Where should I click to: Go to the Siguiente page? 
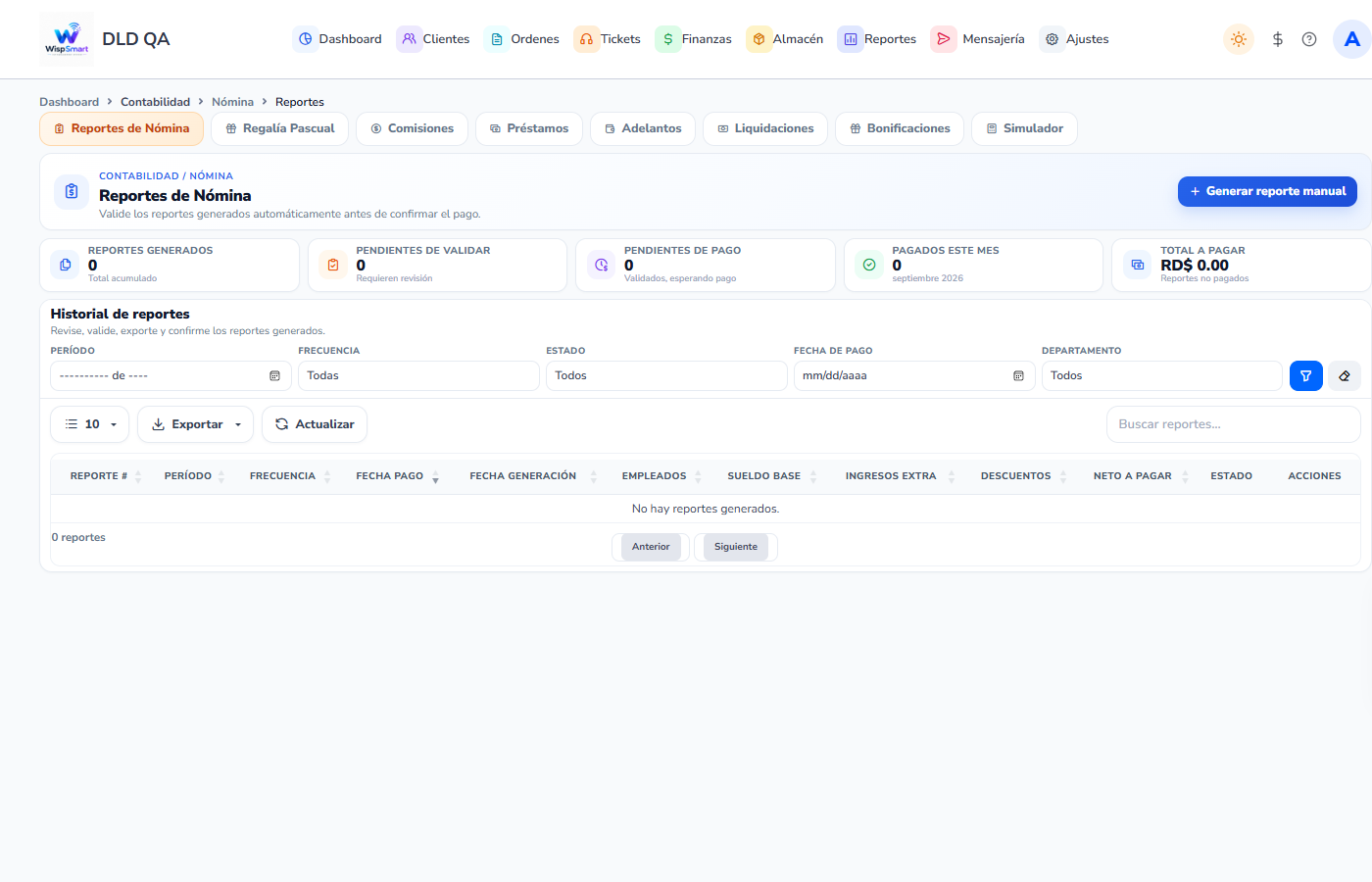pyautogui.click(x=736, y=547)
